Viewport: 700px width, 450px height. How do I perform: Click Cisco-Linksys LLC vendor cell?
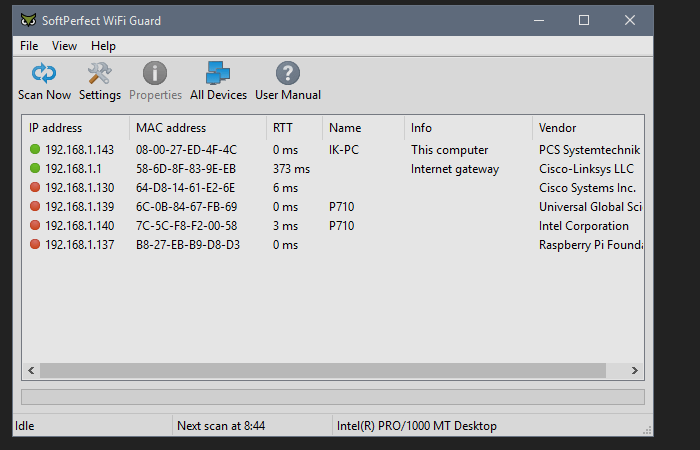[586, 169]
